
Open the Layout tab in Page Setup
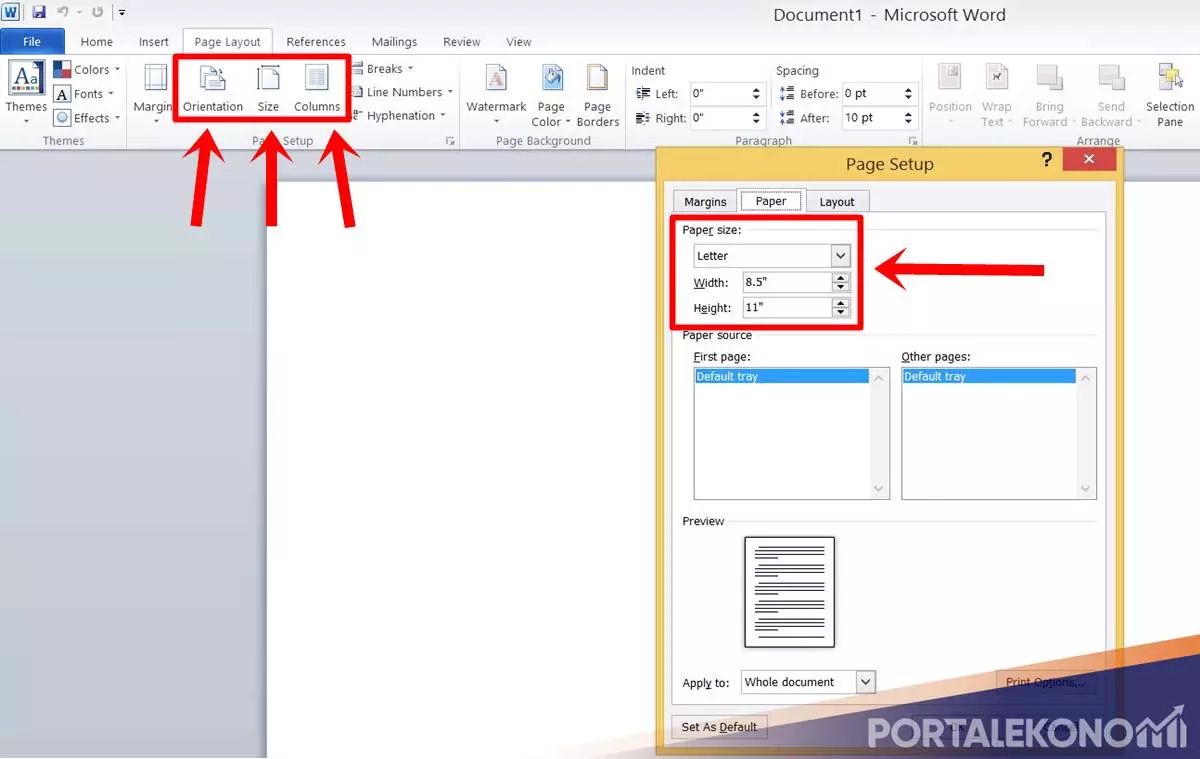(837, 202)
